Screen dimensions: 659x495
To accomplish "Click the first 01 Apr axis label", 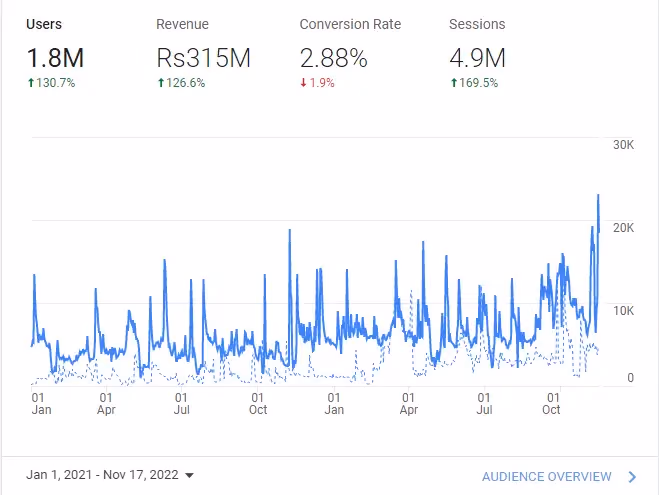I will click(x=106, y=403).
